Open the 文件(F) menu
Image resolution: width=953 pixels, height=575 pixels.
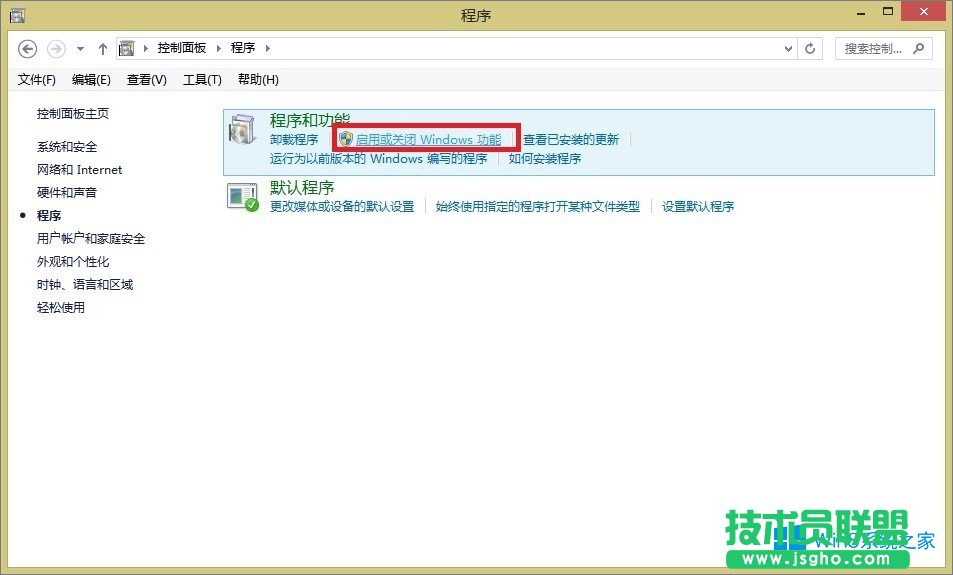[x=36, y=80]
